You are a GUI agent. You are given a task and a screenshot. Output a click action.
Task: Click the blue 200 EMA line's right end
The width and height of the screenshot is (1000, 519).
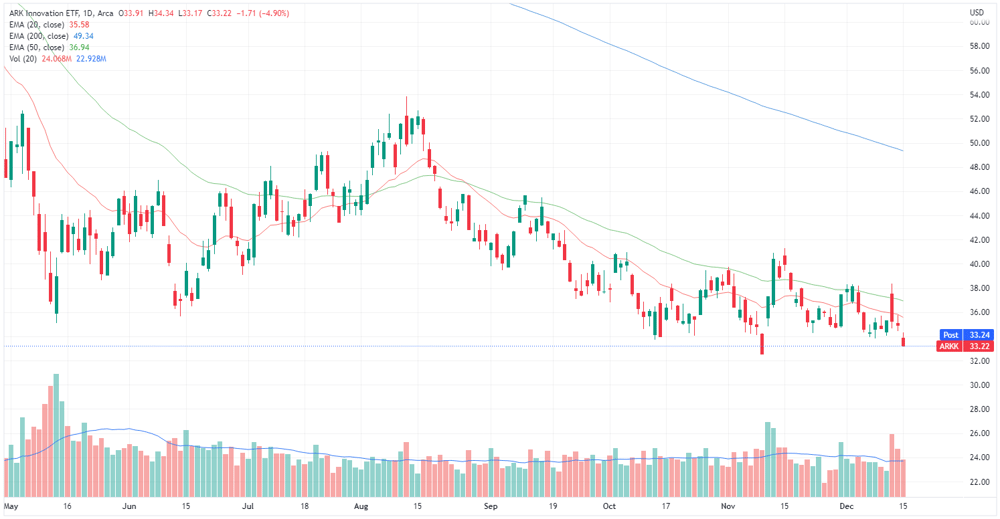coord(902,150)
